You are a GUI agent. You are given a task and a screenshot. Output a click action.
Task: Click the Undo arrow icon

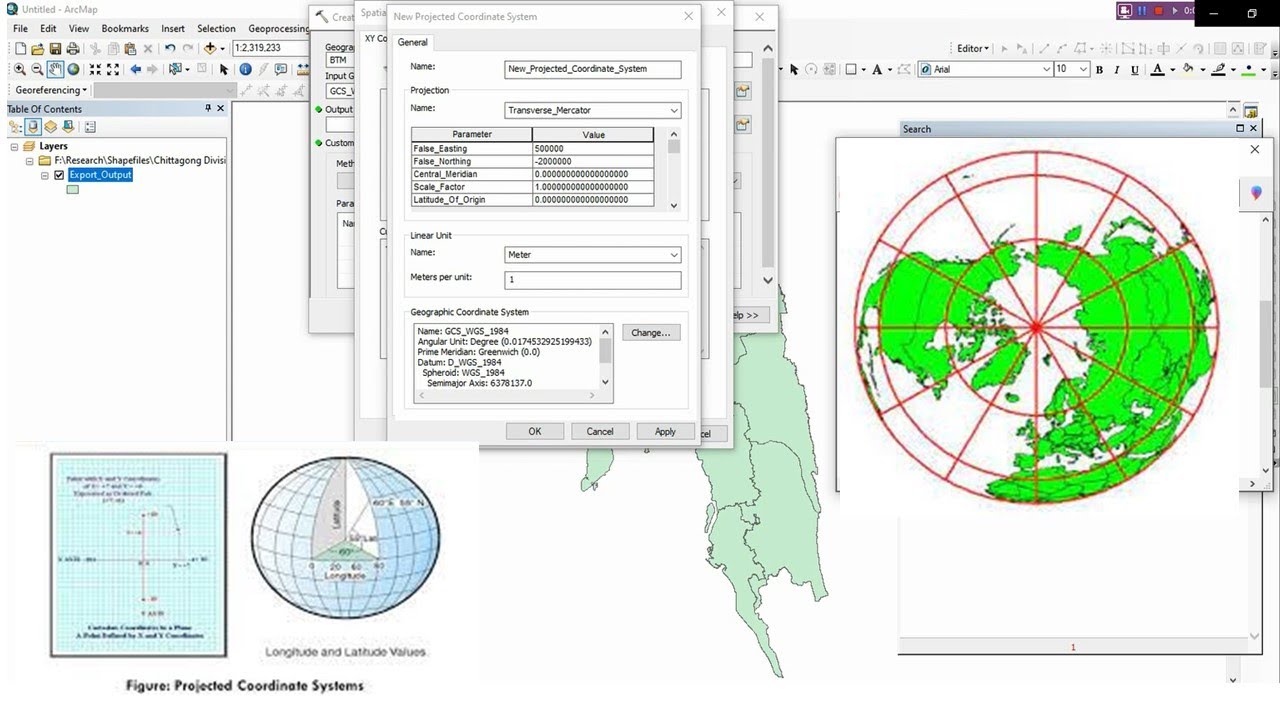(170, 48)
